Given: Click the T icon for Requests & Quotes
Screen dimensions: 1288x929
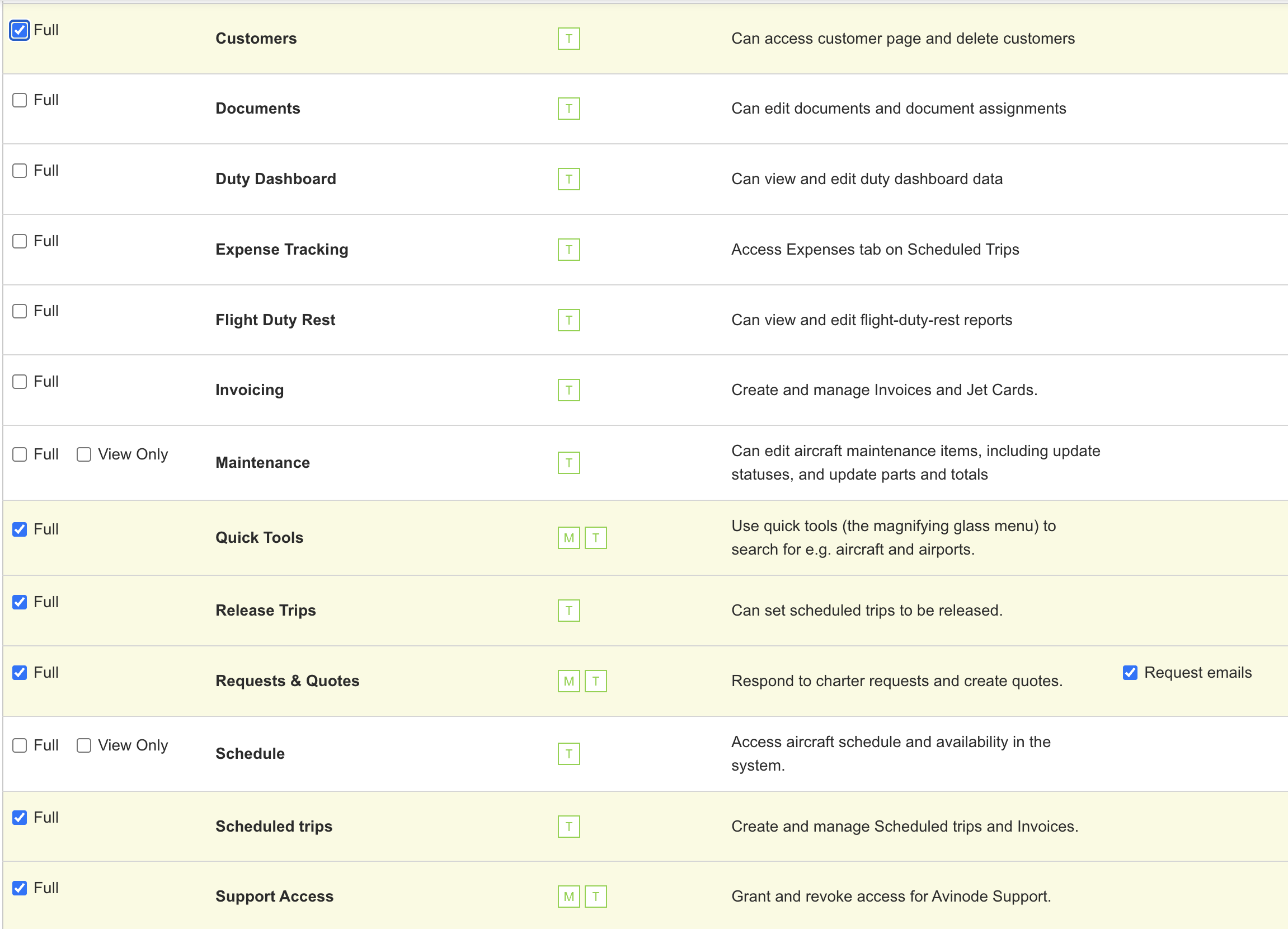Looking at the screenshot, I should coord(596,681).
